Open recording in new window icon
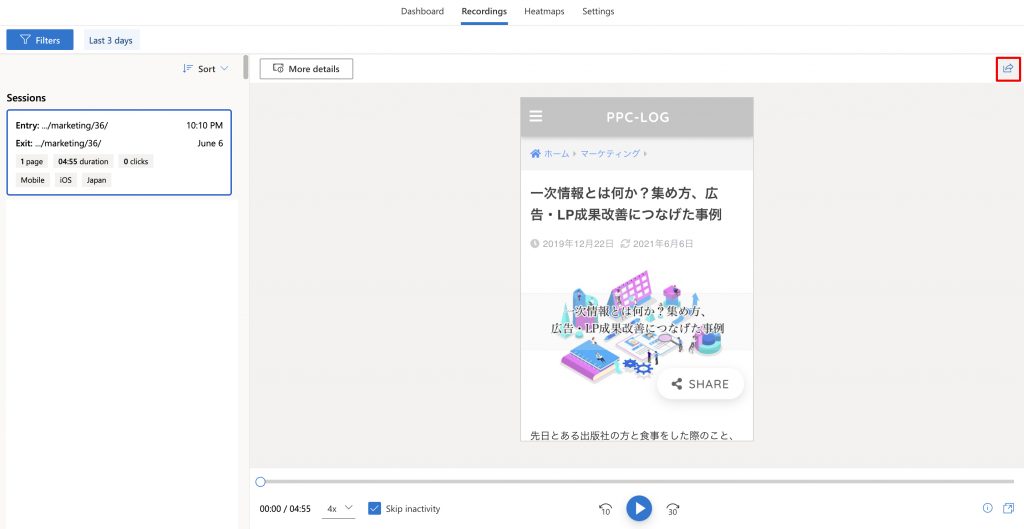Screen dimensions: 1024x529 [1008, 508]
